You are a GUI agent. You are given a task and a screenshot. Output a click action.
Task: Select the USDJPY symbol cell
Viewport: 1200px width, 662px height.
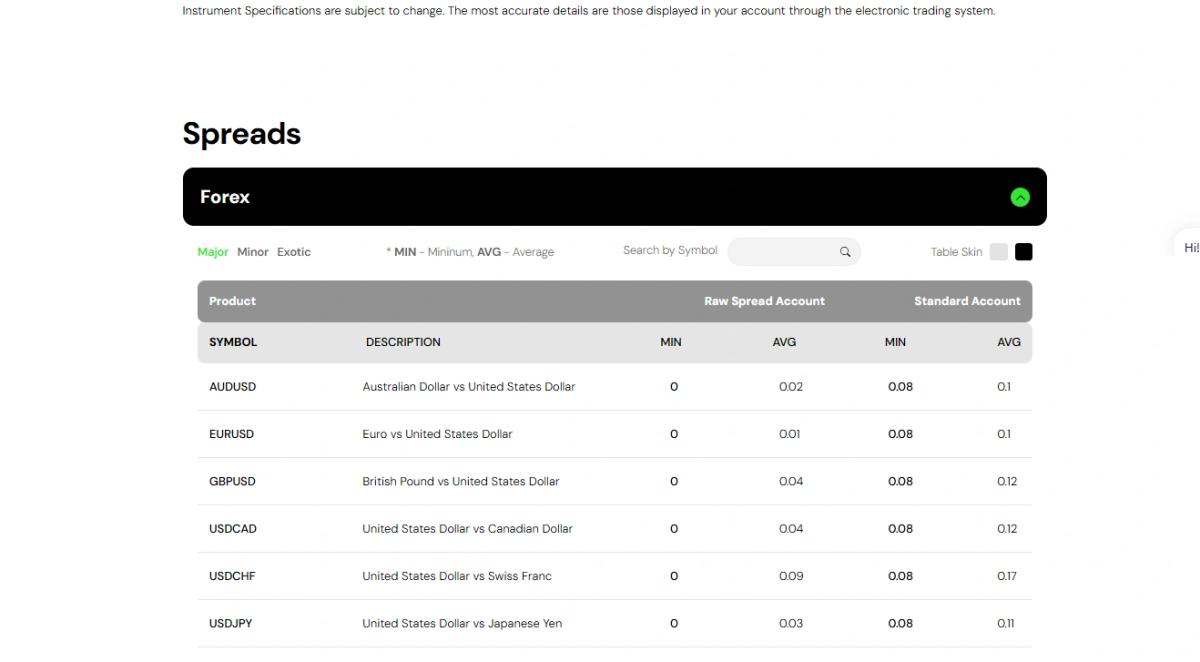(x=231, y=623)
